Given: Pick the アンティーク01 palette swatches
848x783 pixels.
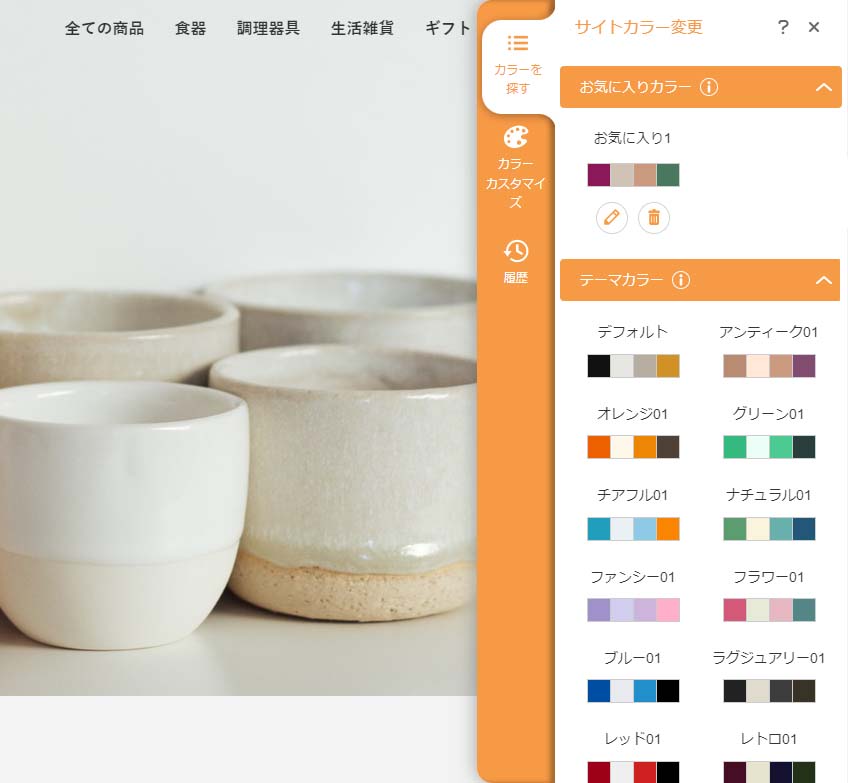Looking at the screenshot, I should tap(768, 365).
